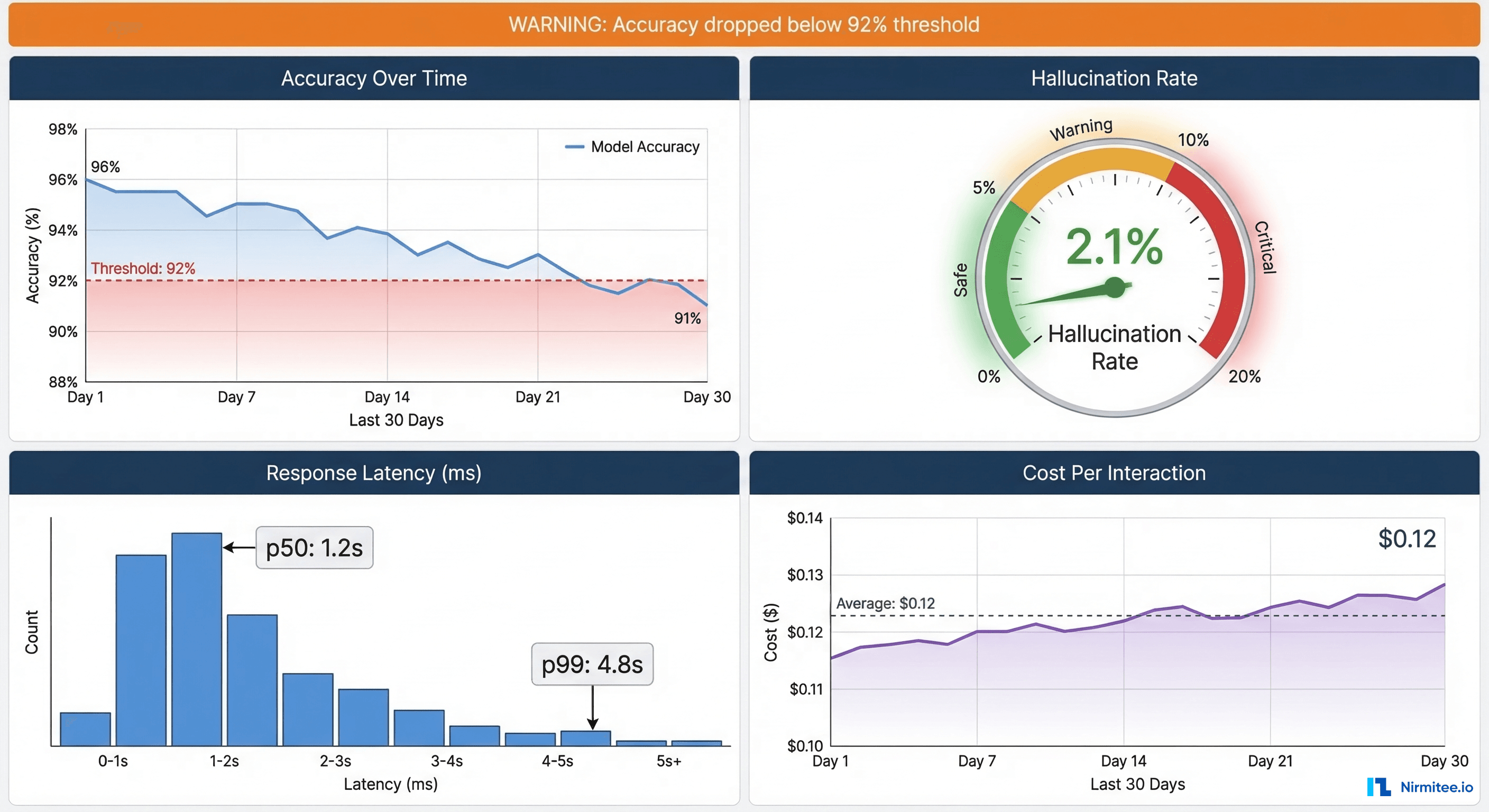Click the 4-5s latency axis label
This screenshot has width=1489, height=812.
pos(557,761)
